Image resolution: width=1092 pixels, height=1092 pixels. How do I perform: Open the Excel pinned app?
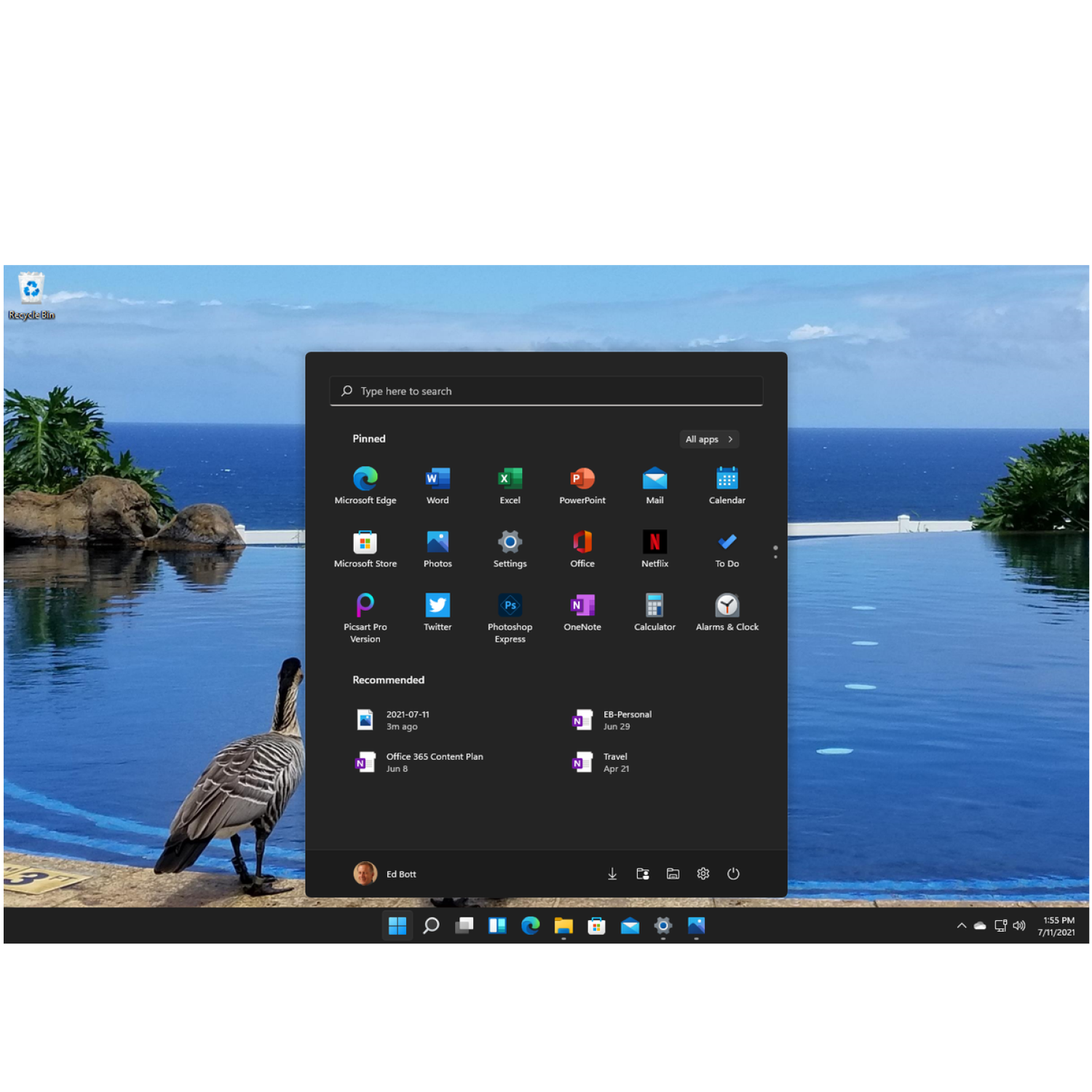[510, 479]
